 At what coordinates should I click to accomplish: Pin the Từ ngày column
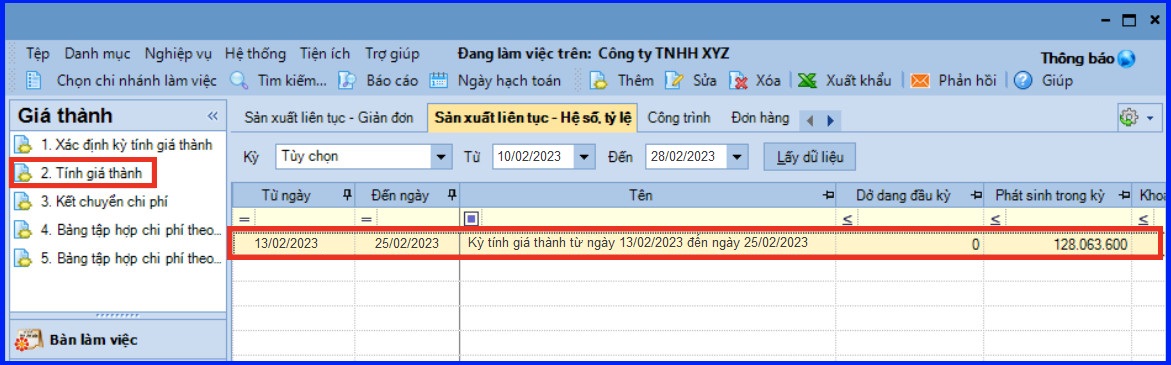pos(346,196)
